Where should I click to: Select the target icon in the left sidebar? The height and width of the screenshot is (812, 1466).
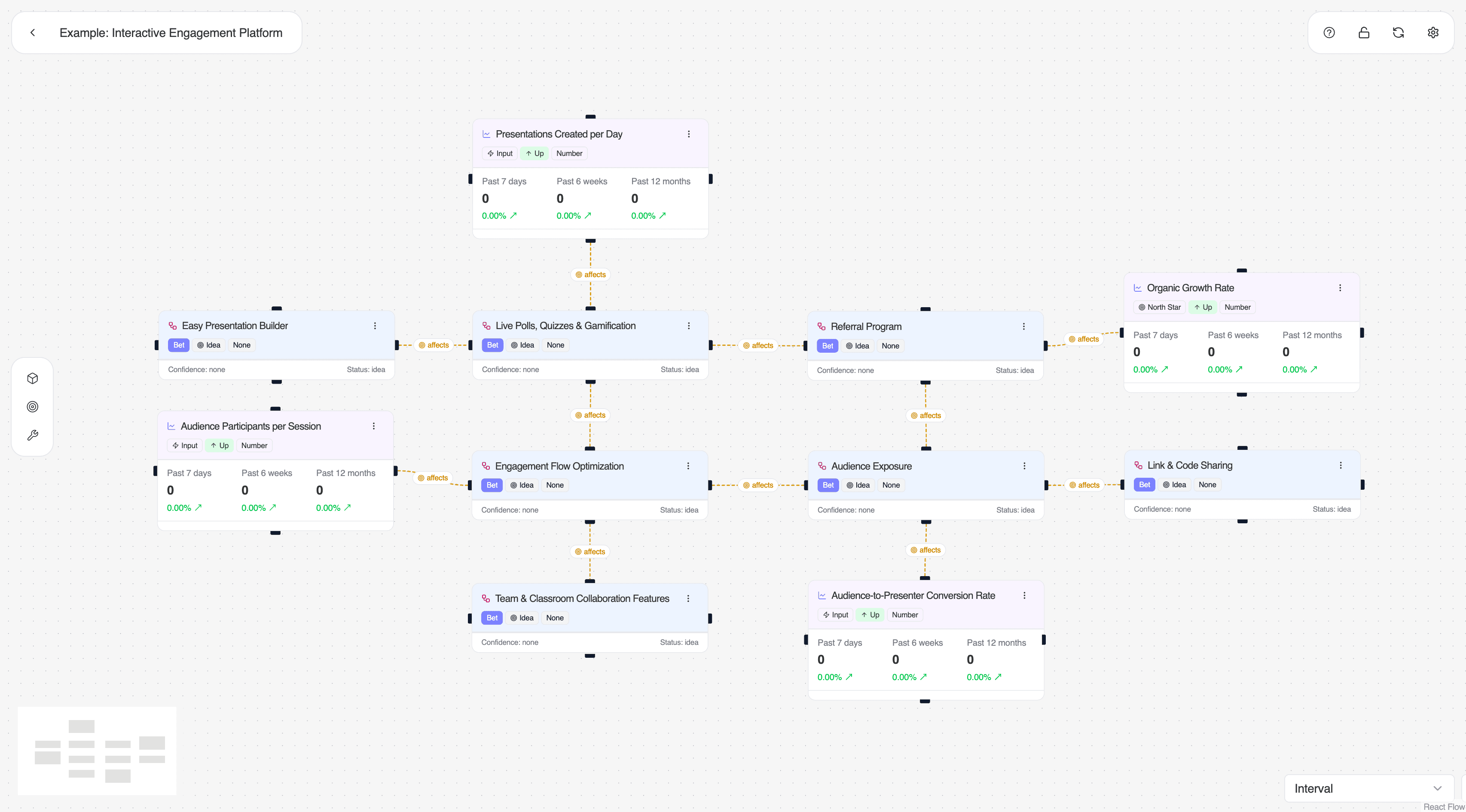[32, 406]
